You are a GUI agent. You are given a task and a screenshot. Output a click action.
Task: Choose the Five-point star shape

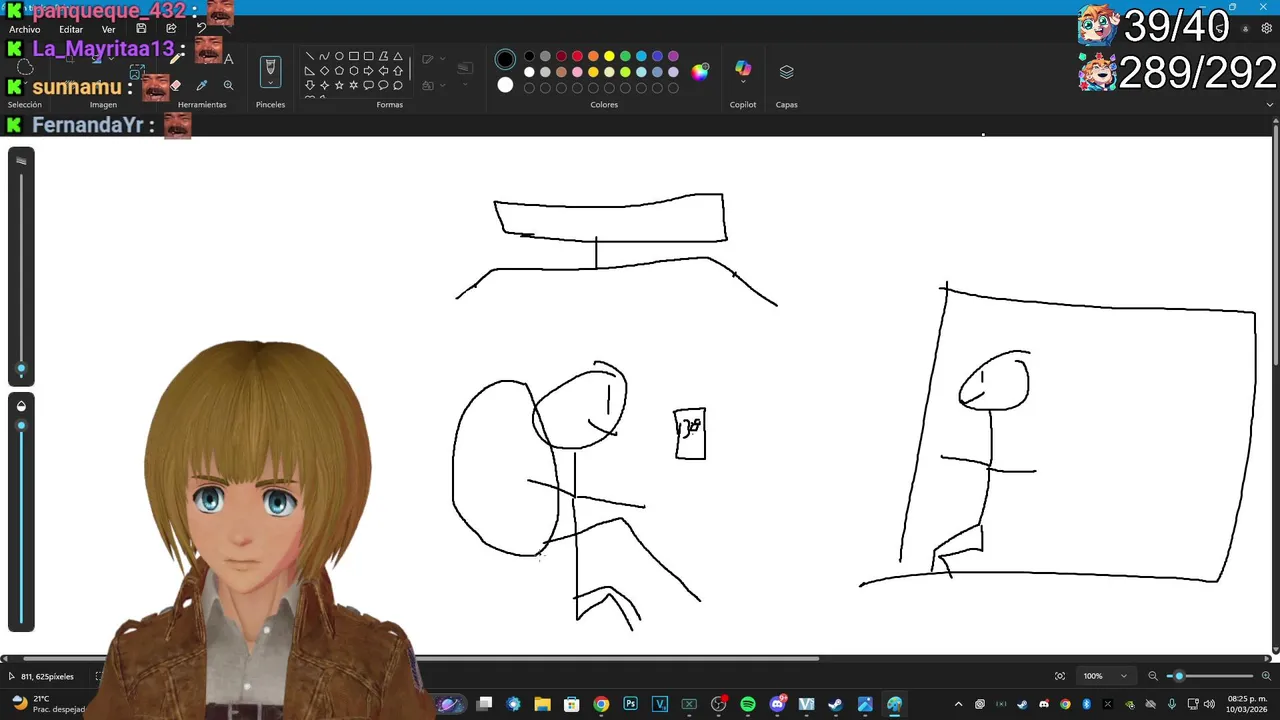[339, 86]
